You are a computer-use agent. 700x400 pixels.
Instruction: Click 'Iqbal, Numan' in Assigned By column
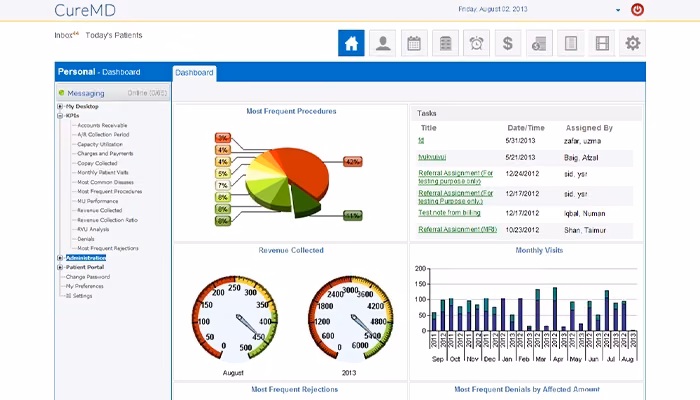(x=584, y=213)
